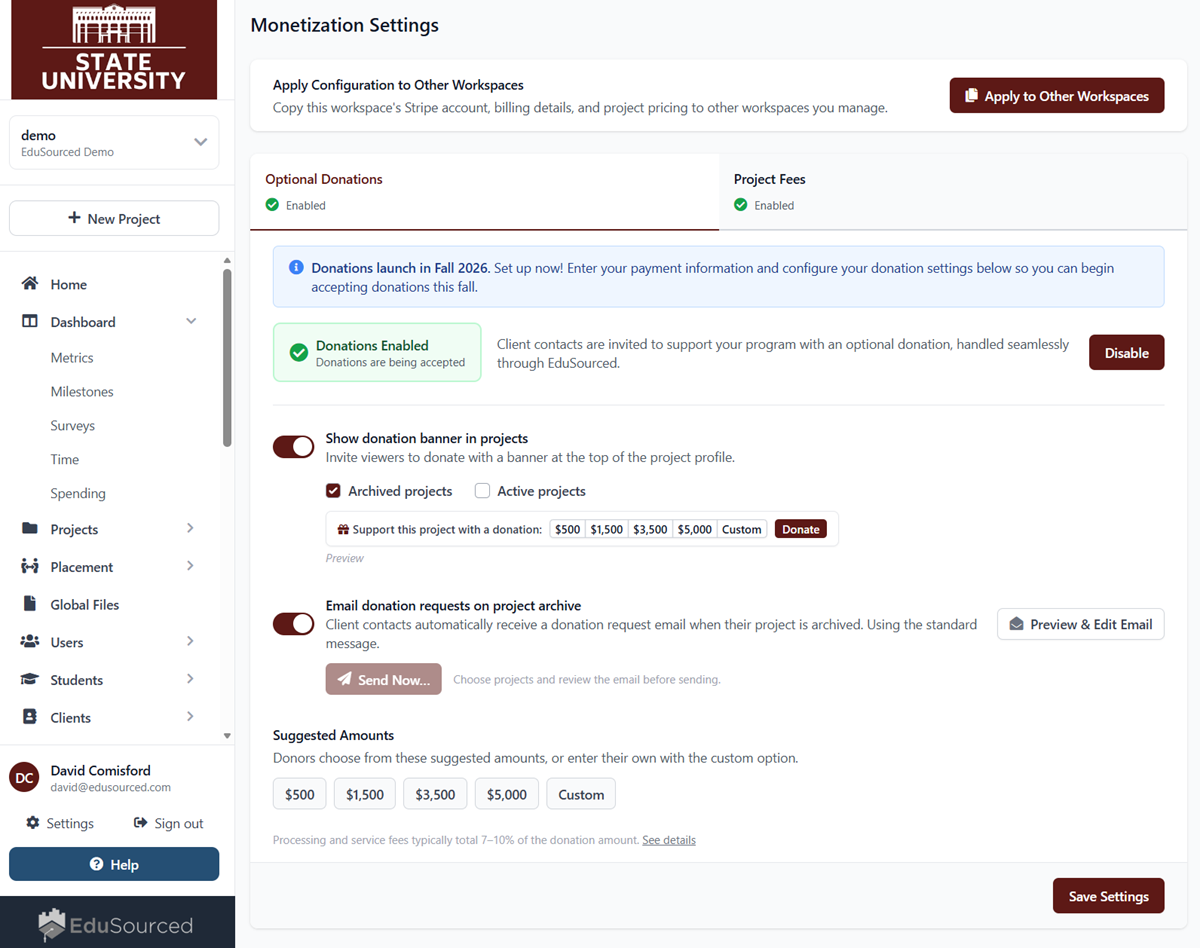1200x948 pixels.
Task: Click the copy icon on Apply to Other Workspaces
Action: click(x=971, y=96)
